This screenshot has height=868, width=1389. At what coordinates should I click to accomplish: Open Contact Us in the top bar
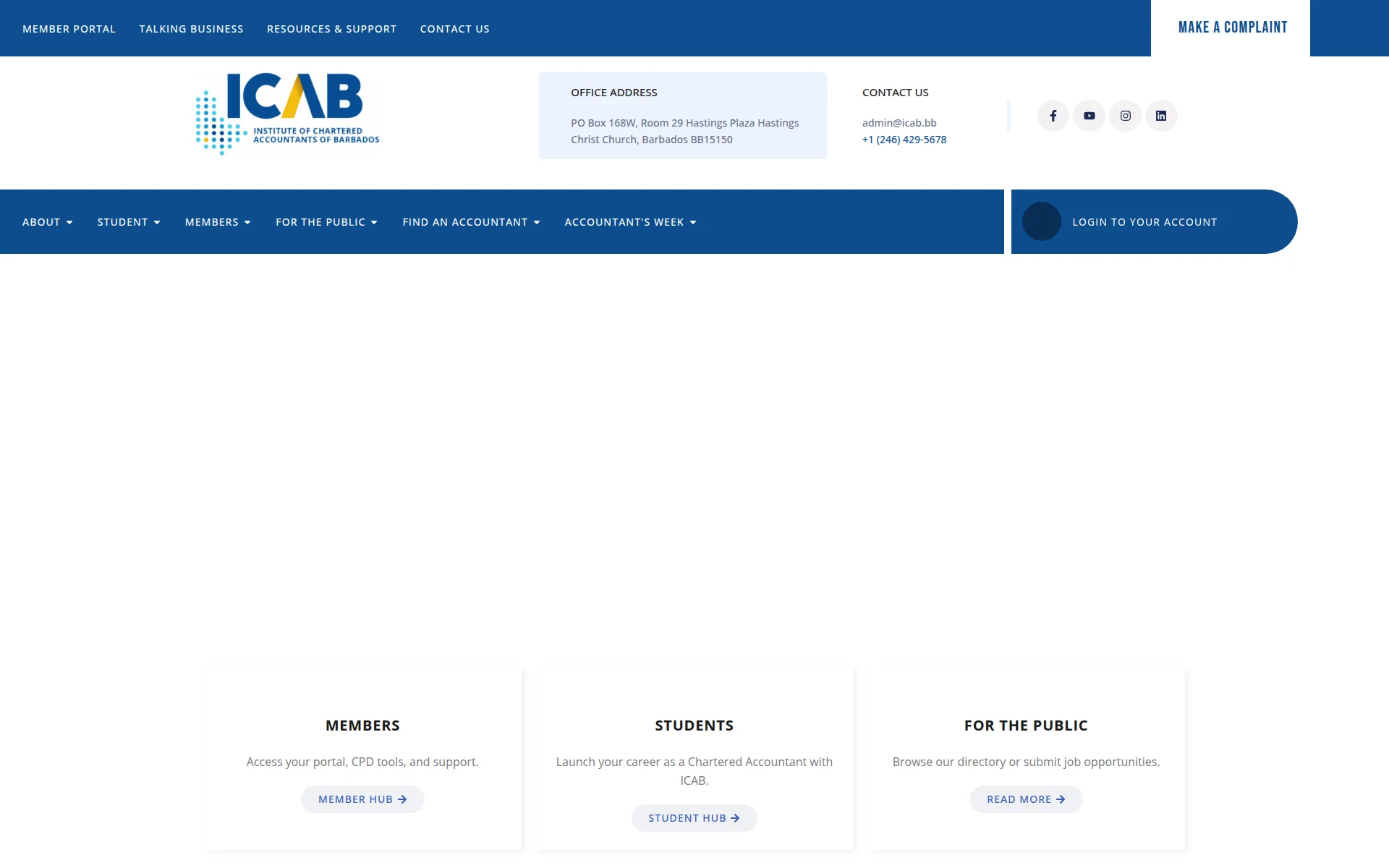pyautogui.click(x=454, y=29)
